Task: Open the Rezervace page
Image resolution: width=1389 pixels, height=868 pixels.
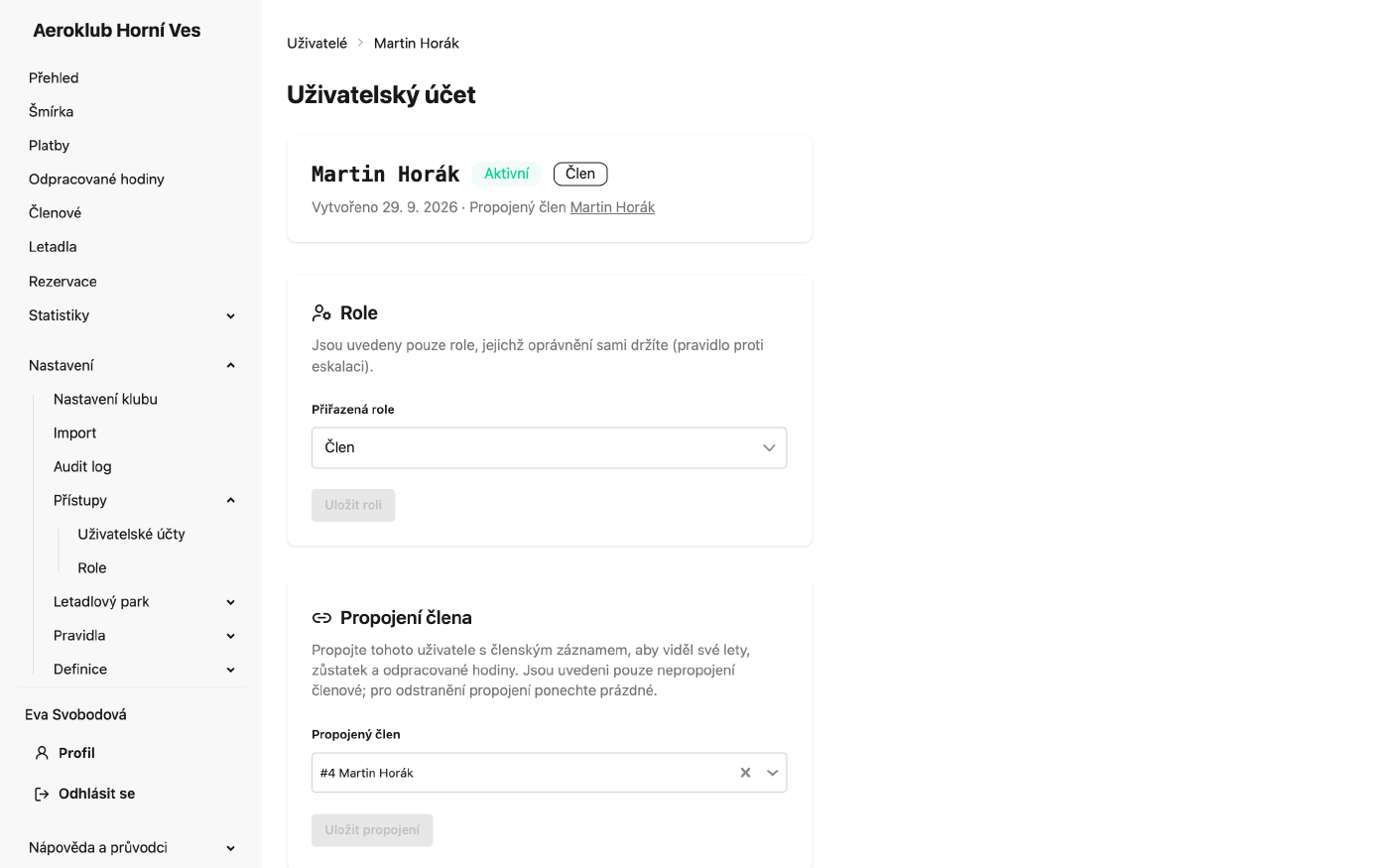Action: tap(63, 282)
